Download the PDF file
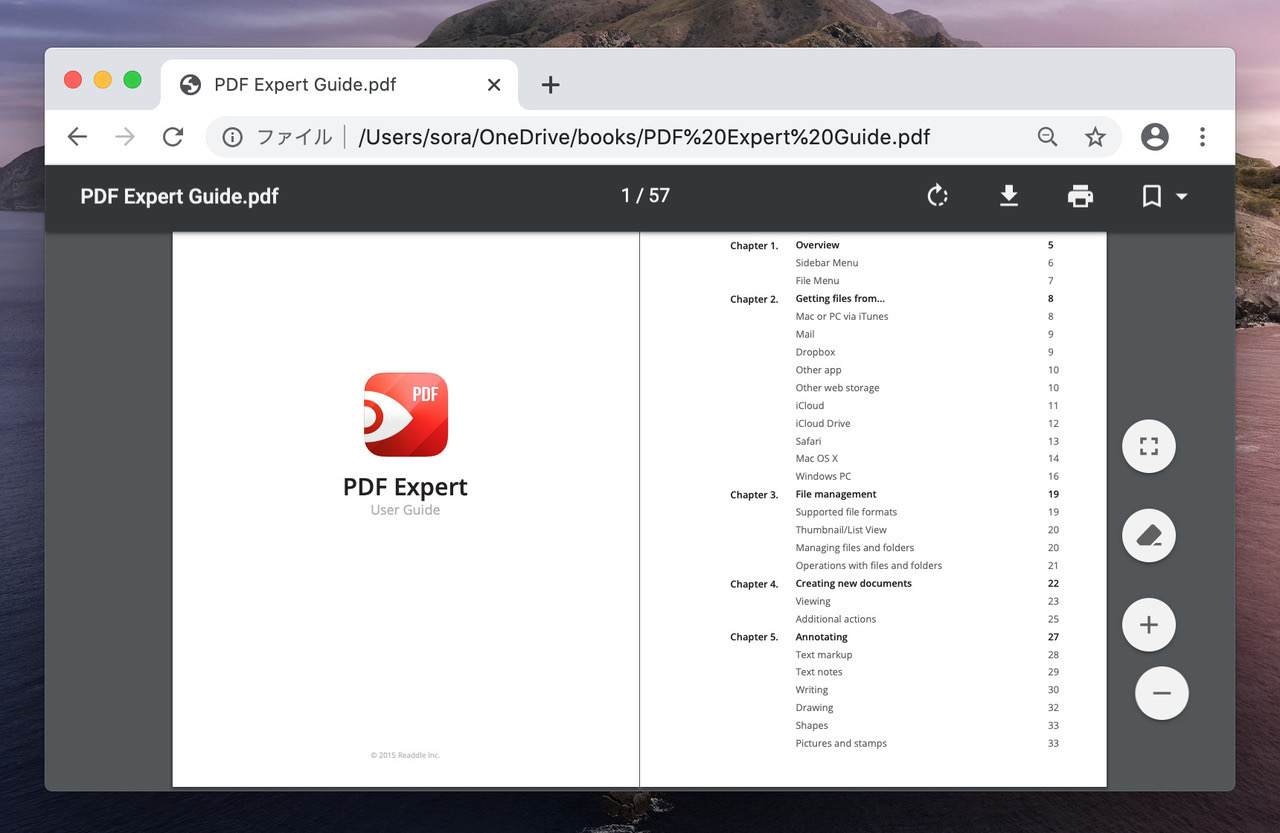The image size is (1280, 833). pyautogui.click(x=1009, y=196)
